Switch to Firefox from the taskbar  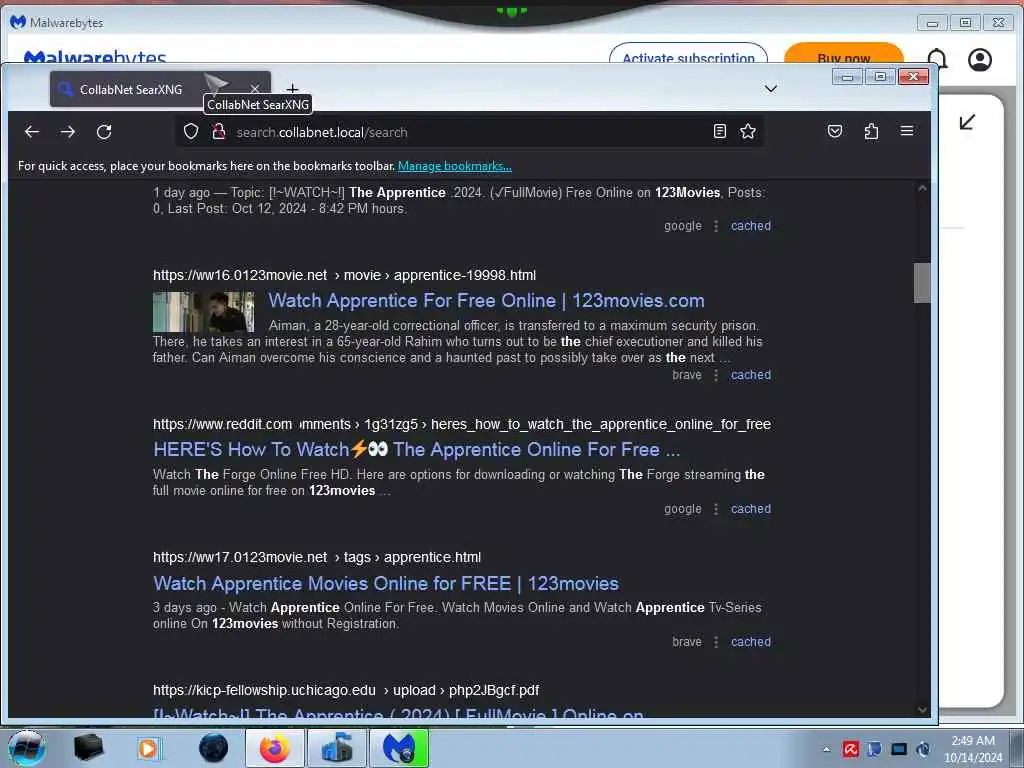275,748
